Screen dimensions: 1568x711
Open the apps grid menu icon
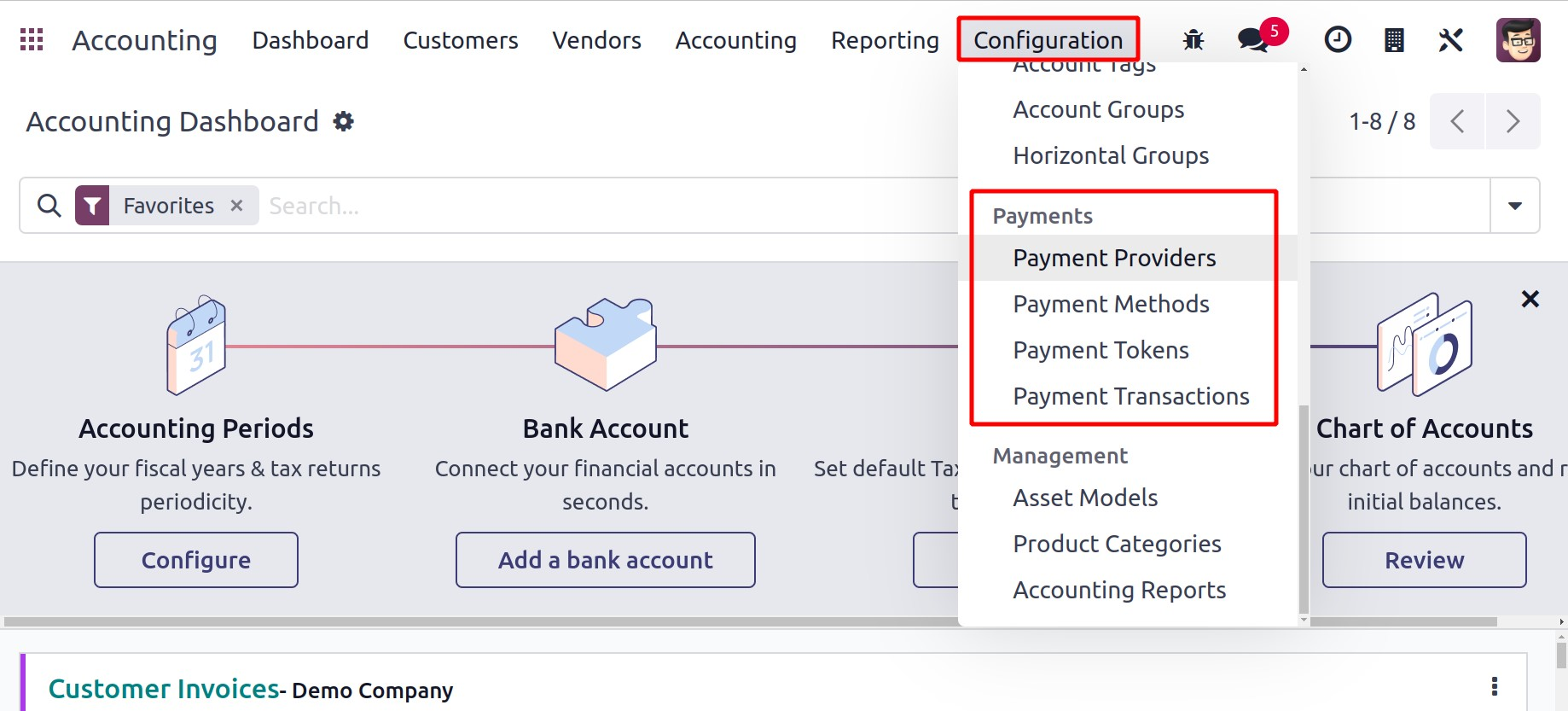(32, 40)
